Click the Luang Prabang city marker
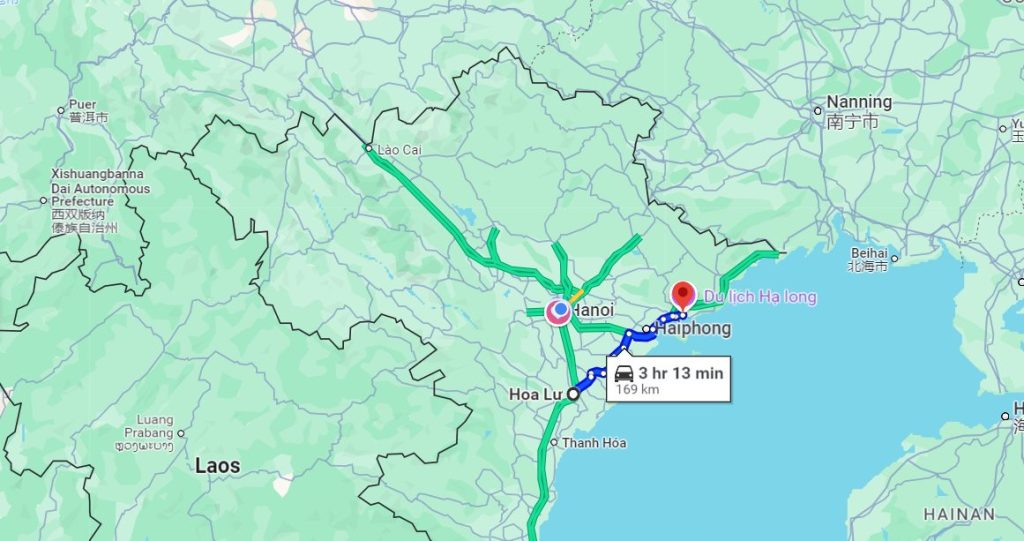The image size is (1024, 541). pos(181,433)
